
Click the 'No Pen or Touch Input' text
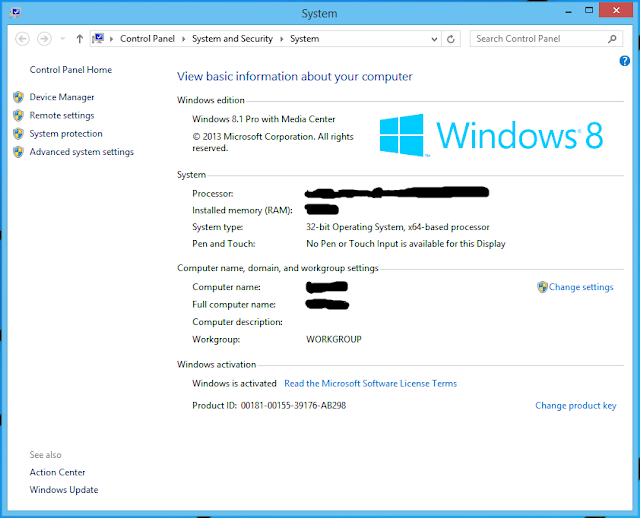click(x=406, y=244)
